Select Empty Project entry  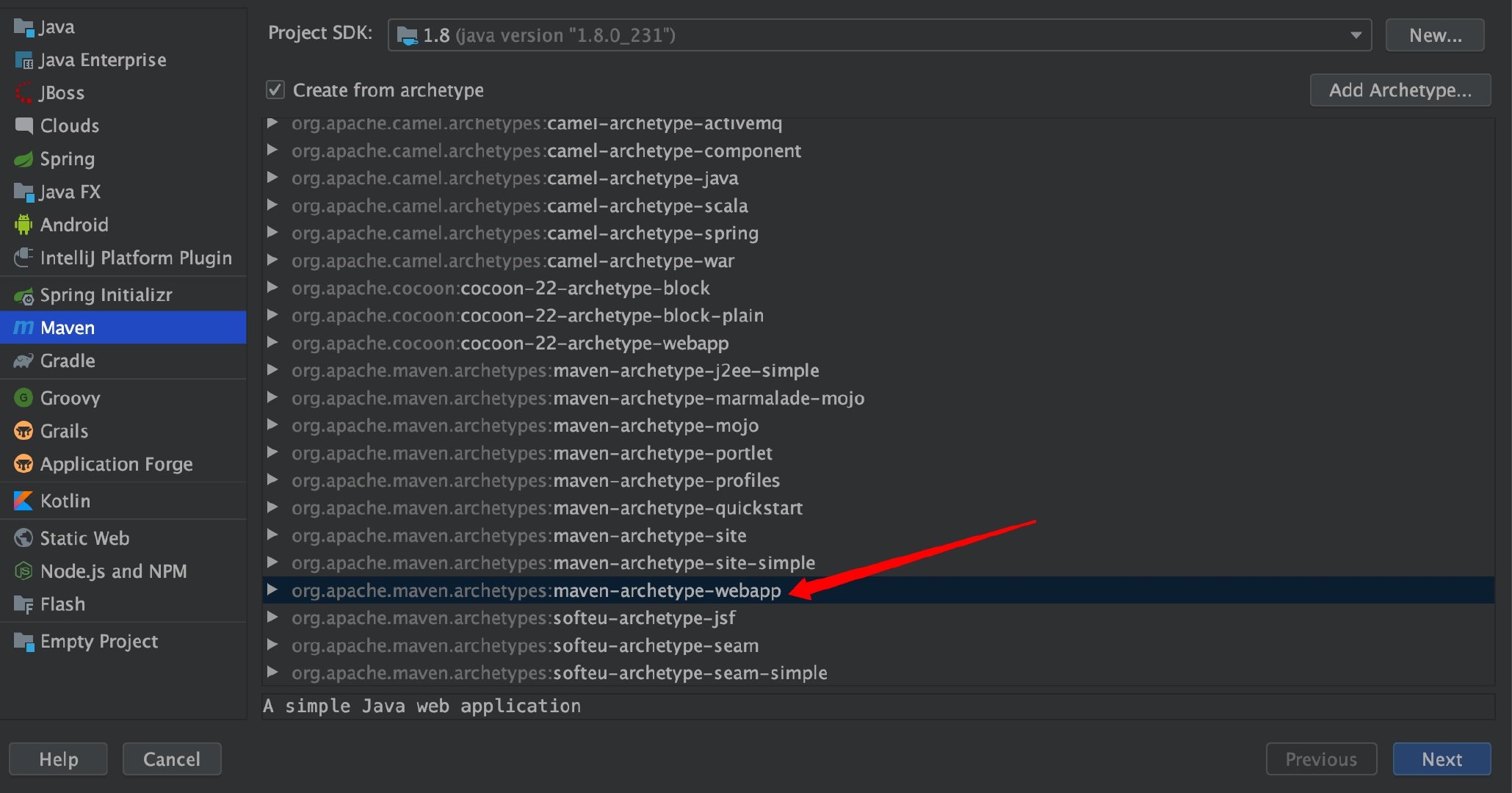click(123, 642)
